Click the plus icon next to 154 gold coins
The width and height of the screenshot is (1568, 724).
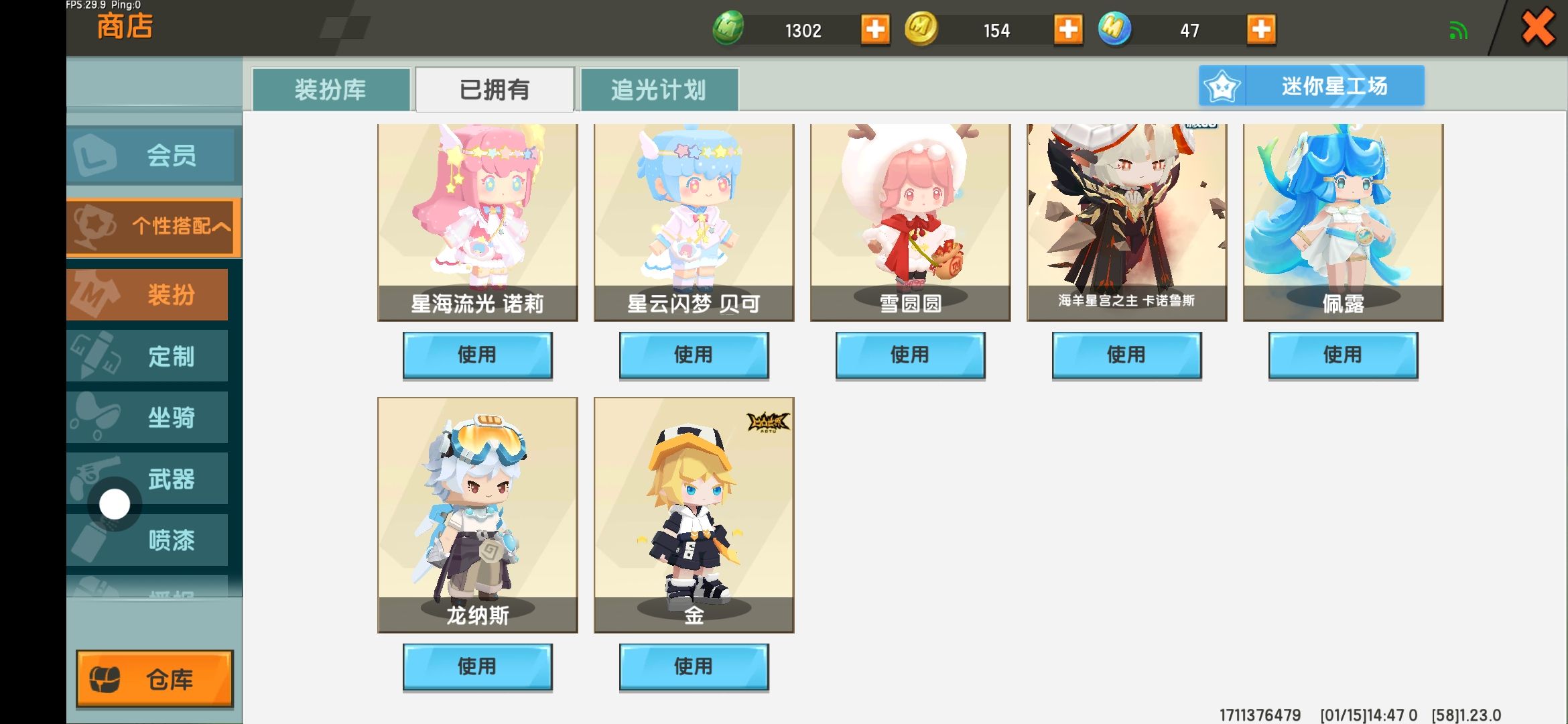(1068, 29)
